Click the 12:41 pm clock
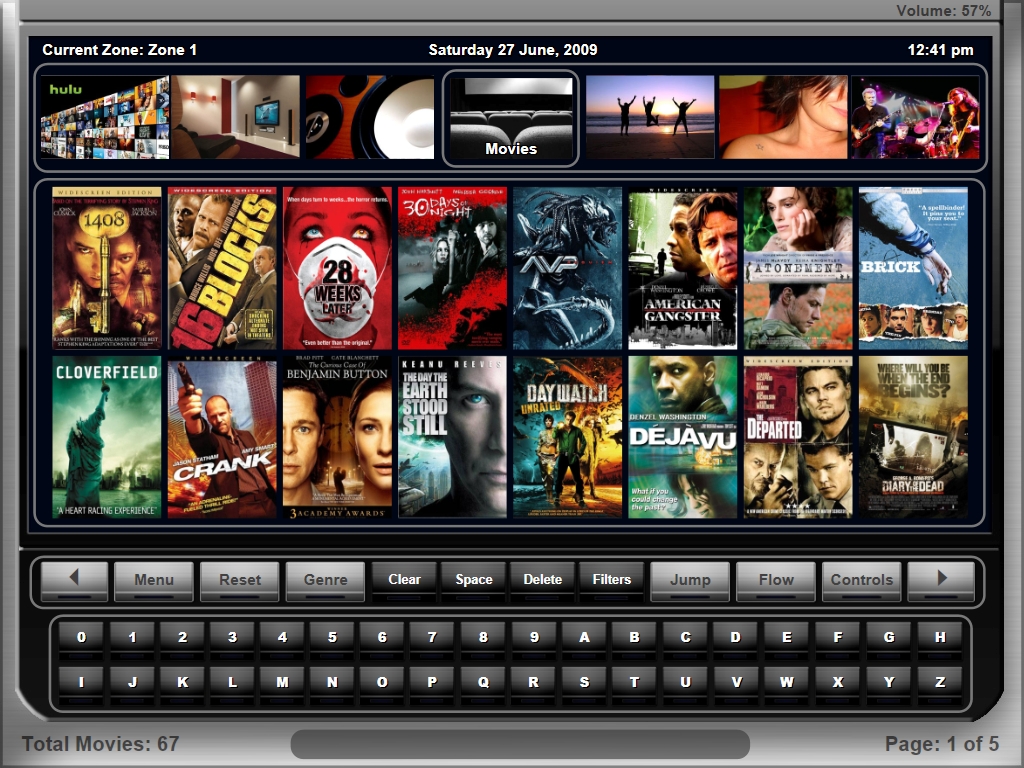 coord(940,50)
